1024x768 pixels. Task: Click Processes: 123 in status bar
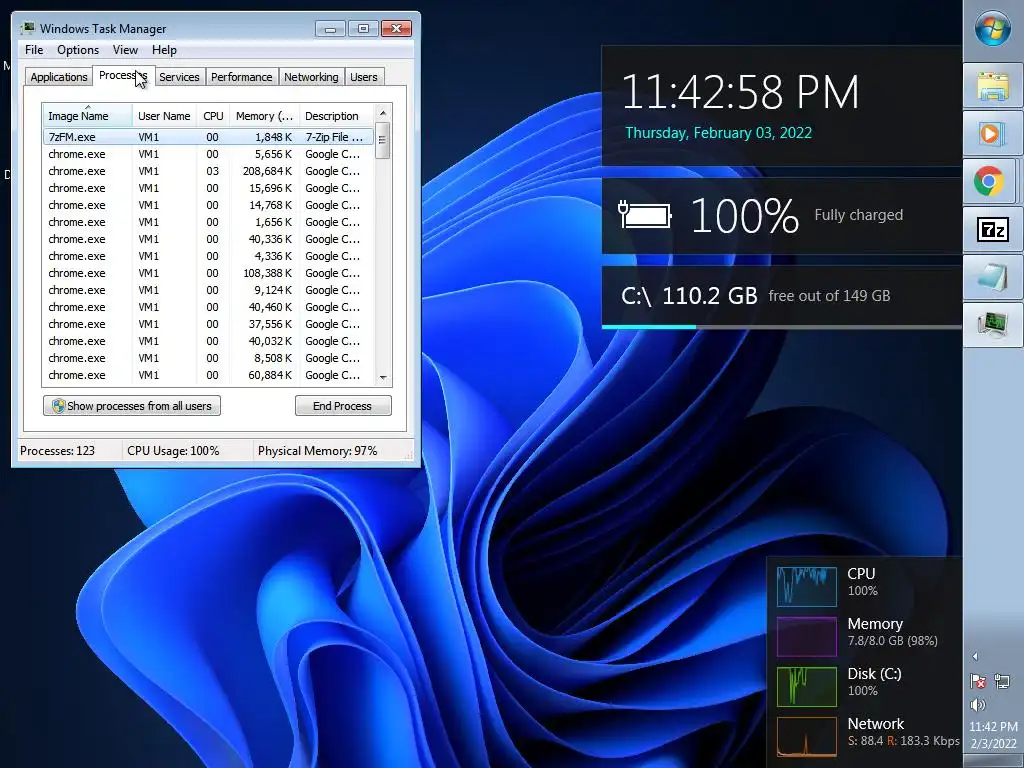(x=57, y=451)
